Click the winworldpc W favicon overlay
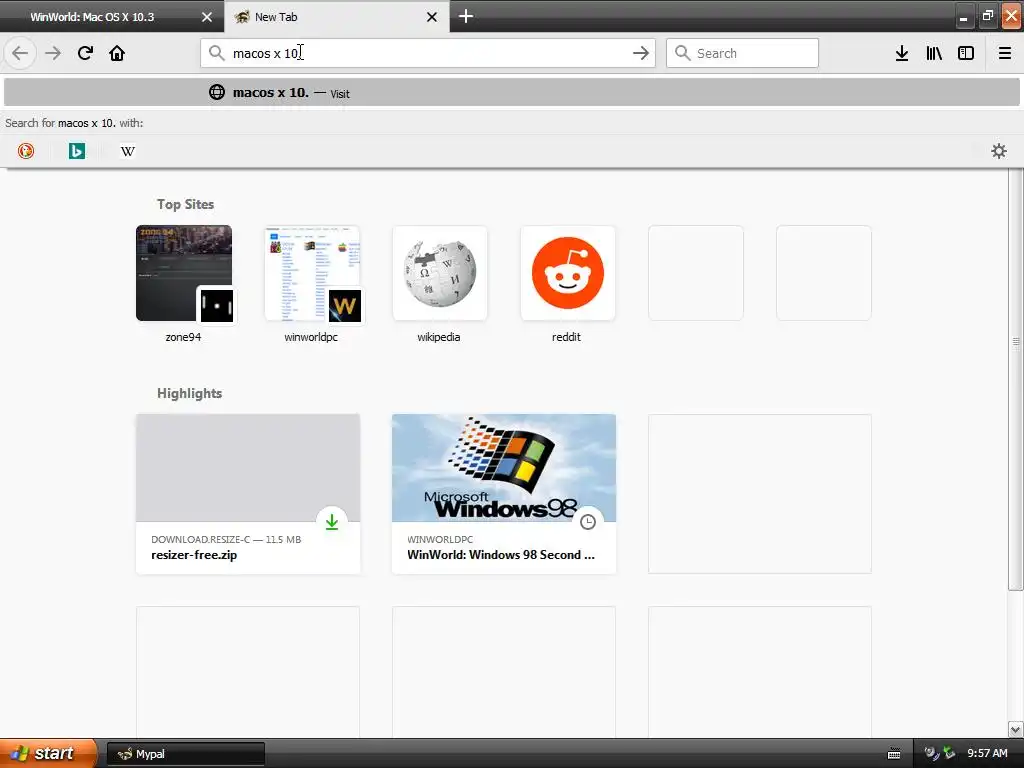The height and width of the screenshot is (768, 1024). point(344,306)
